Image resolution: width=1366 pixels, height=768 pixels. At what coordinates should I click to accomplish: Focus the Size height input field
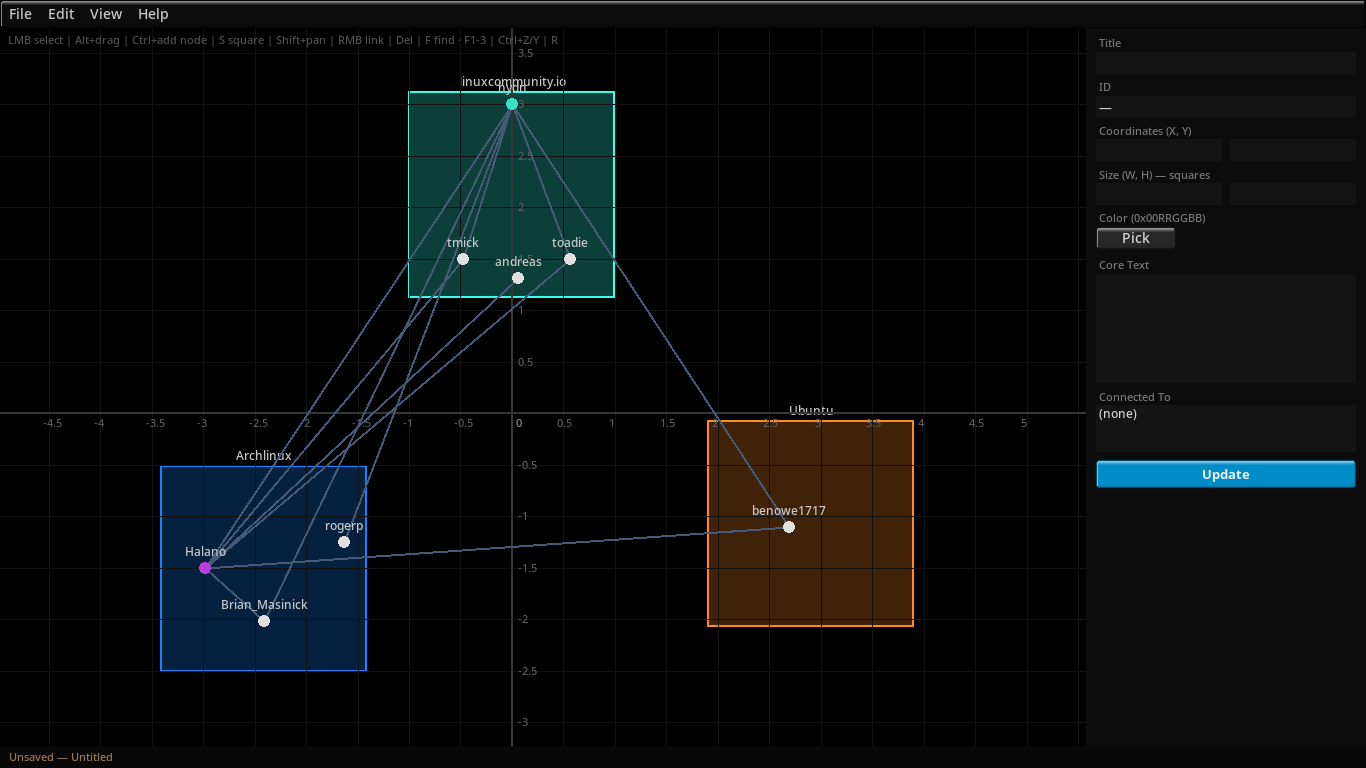pos(1293,194)
